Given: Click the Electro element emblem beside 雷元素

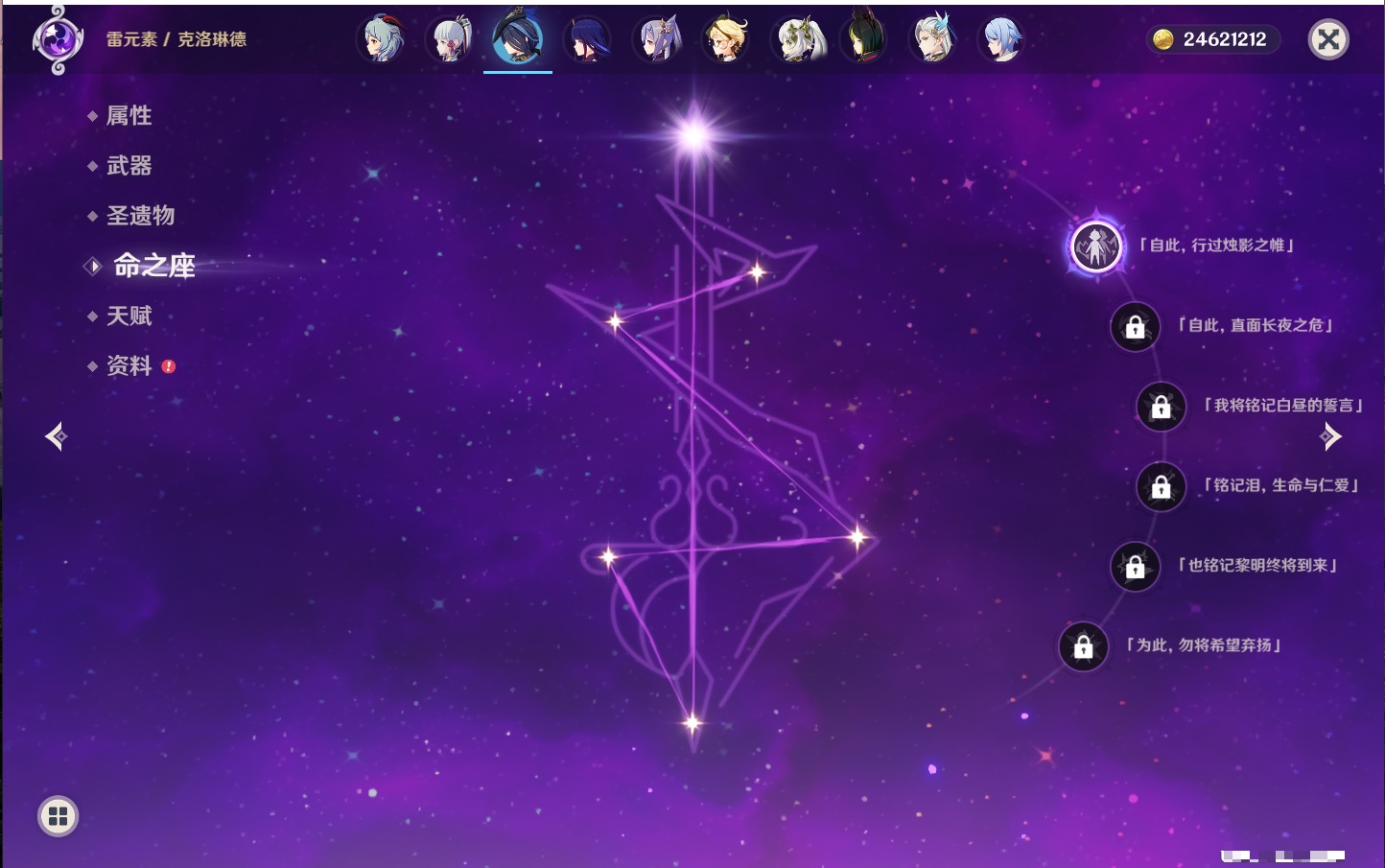Looking at the screenshot, I should 58,39.
